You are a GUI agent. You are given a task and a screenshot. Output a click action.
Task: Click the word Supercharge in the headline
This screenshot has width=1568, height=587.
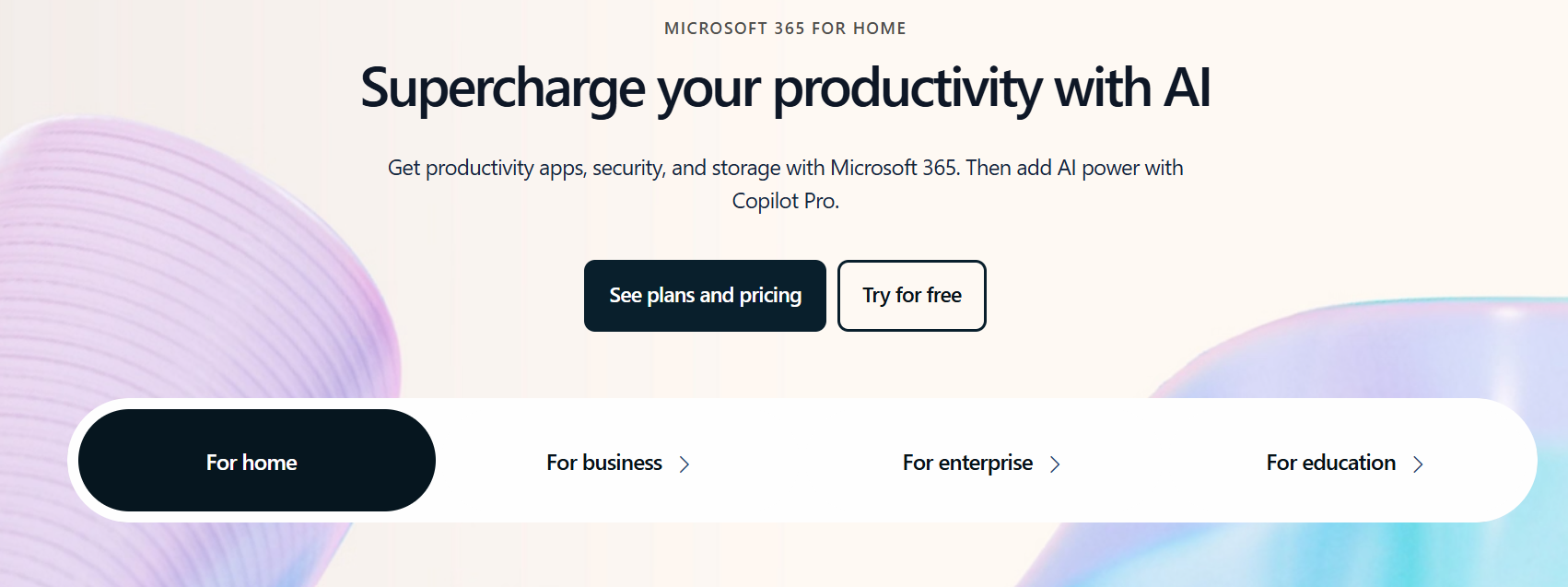click(x=503, y=88)
